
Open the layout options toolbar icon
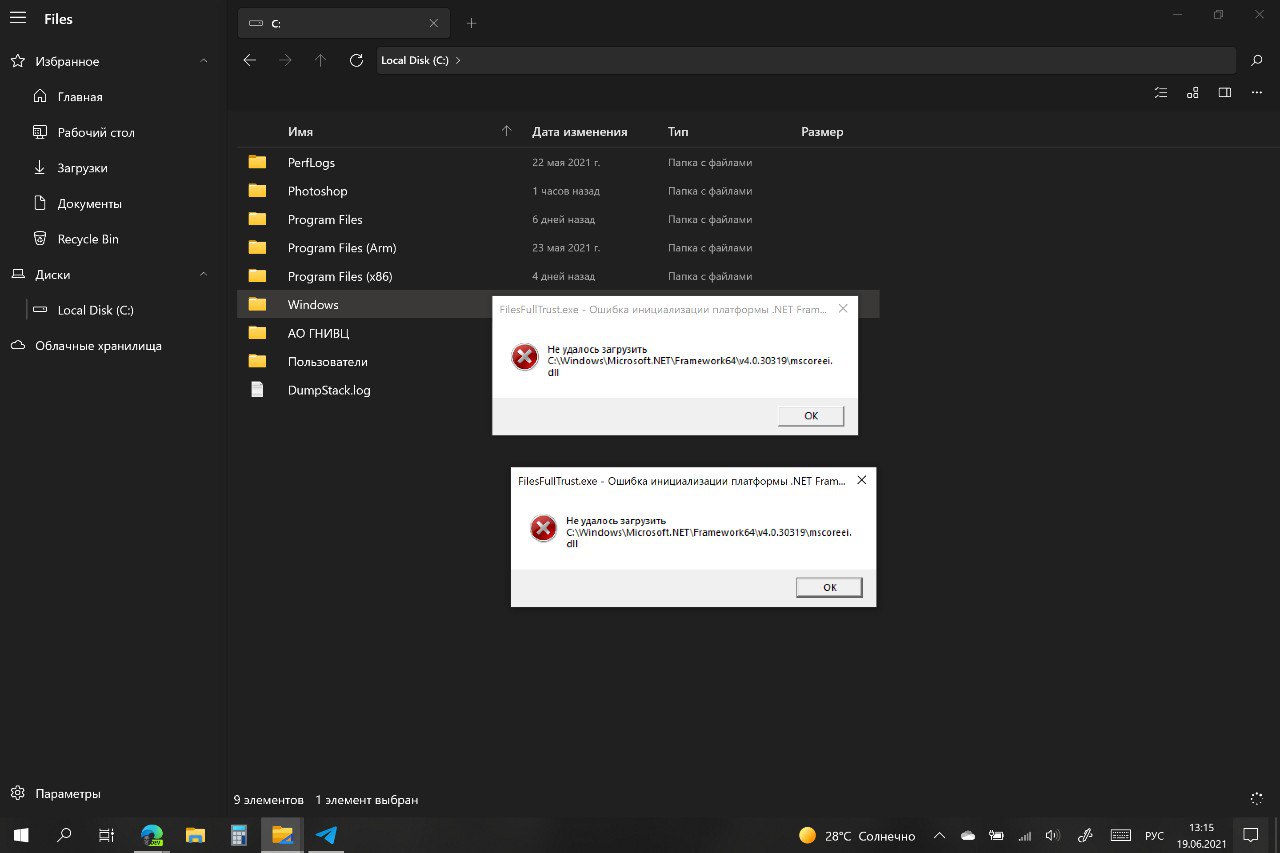coord(1192,93)
